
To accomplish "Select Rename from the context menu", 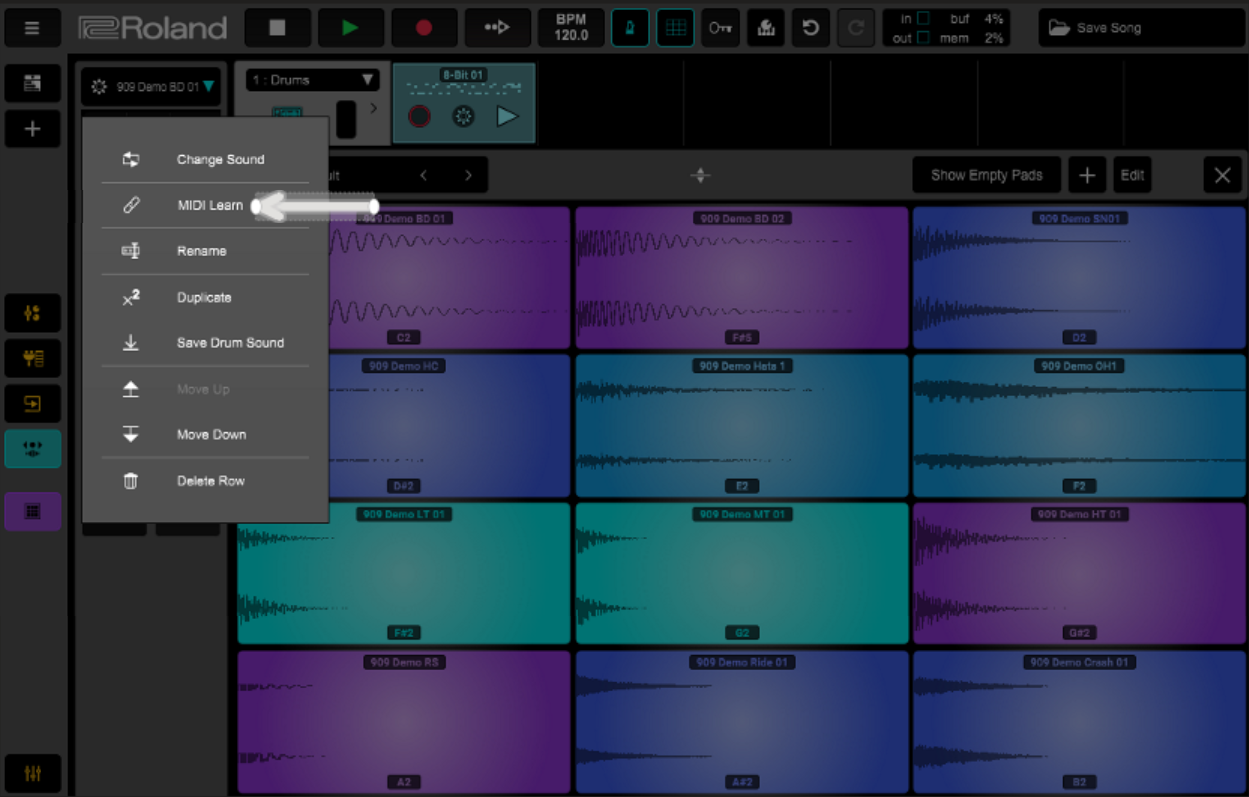I will point(205,251).
